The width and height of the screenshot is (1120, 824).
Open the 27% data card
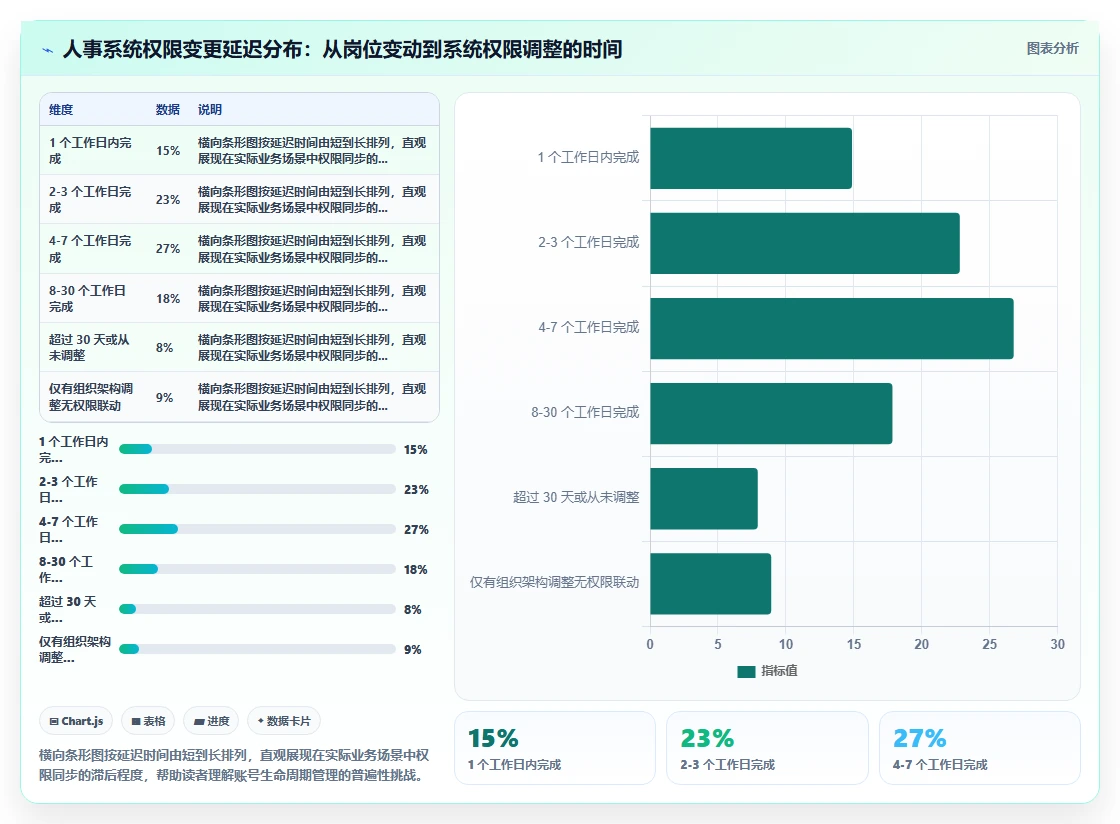point(979,748)
